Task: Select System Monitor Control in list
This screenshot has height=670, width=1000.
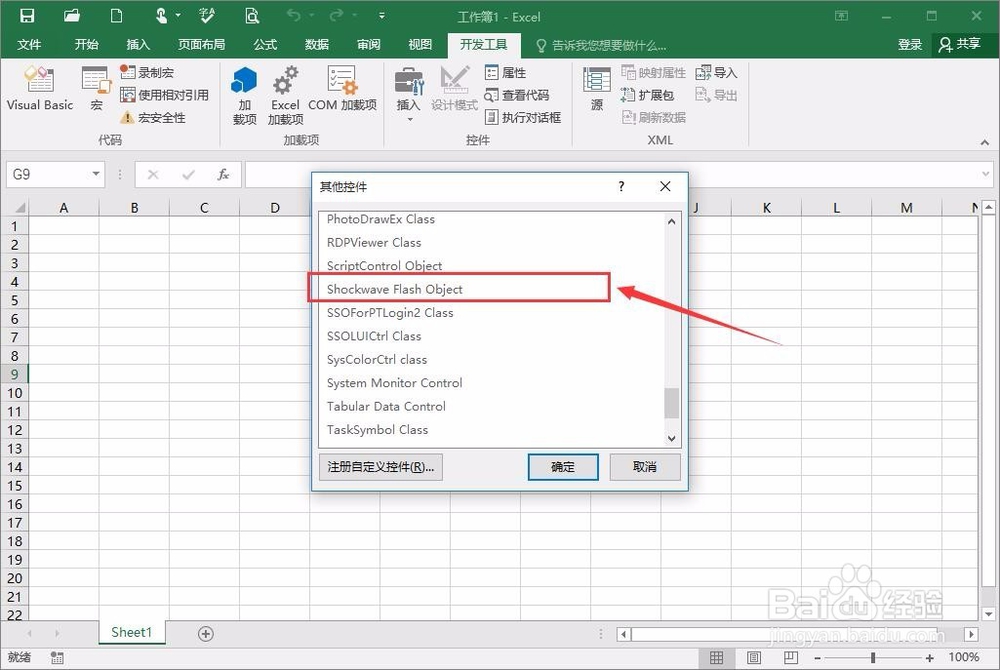Action: [491, 382]
